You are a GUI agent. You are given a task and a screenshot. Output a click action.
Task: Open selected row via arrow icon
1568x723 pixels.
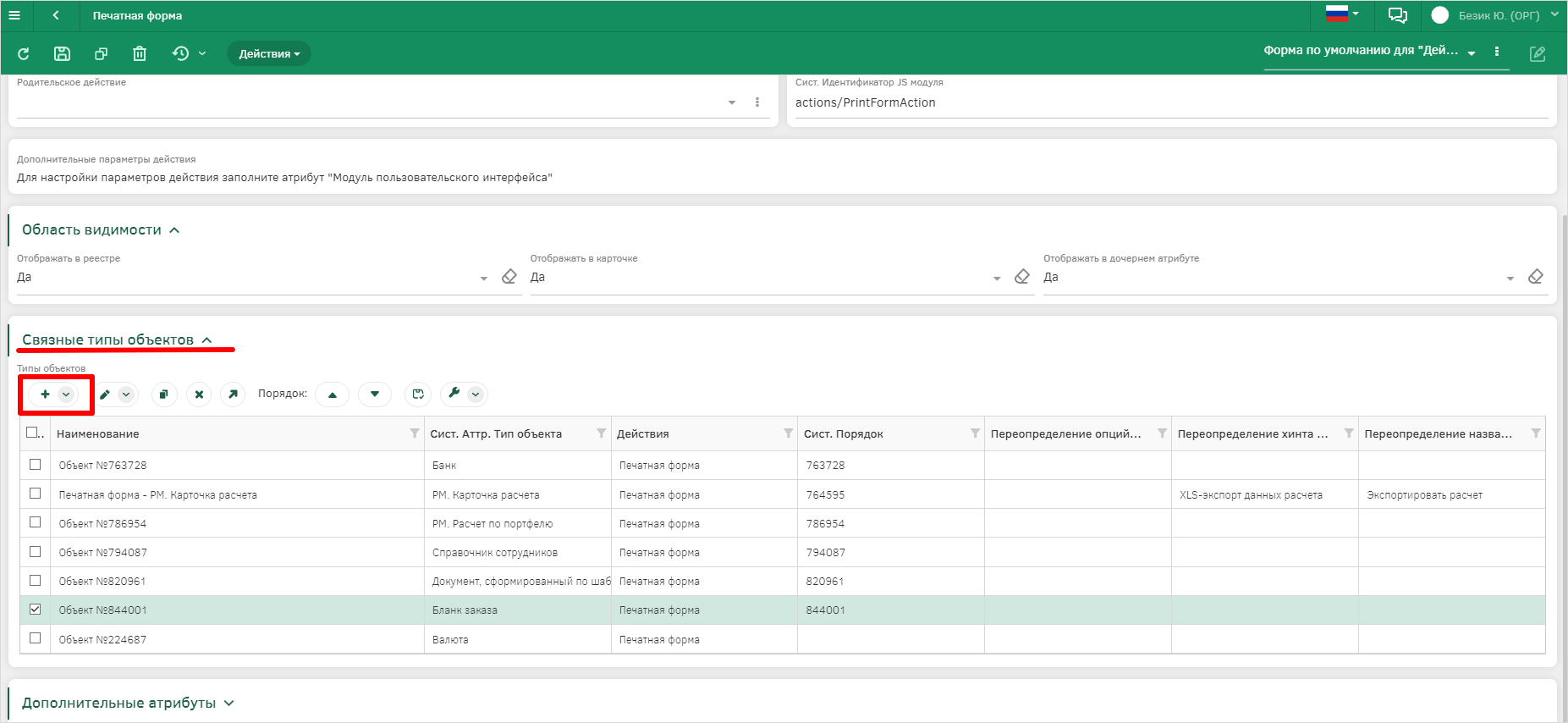[x=233, y=395]
